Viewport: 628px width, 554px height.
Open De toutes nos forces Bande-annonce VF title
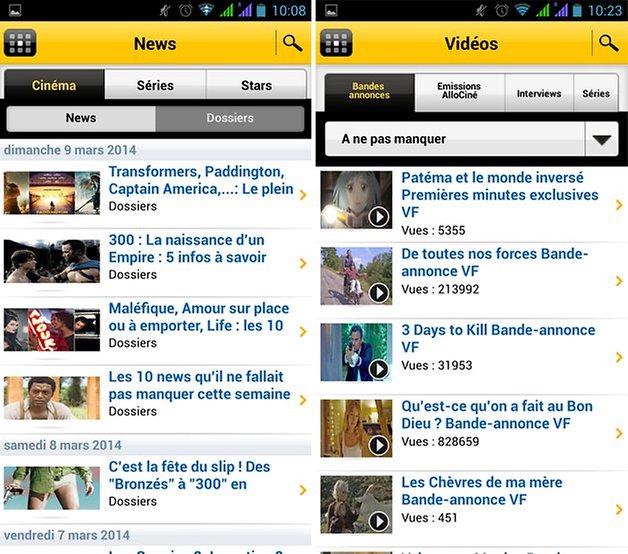(x=495, y=262)
